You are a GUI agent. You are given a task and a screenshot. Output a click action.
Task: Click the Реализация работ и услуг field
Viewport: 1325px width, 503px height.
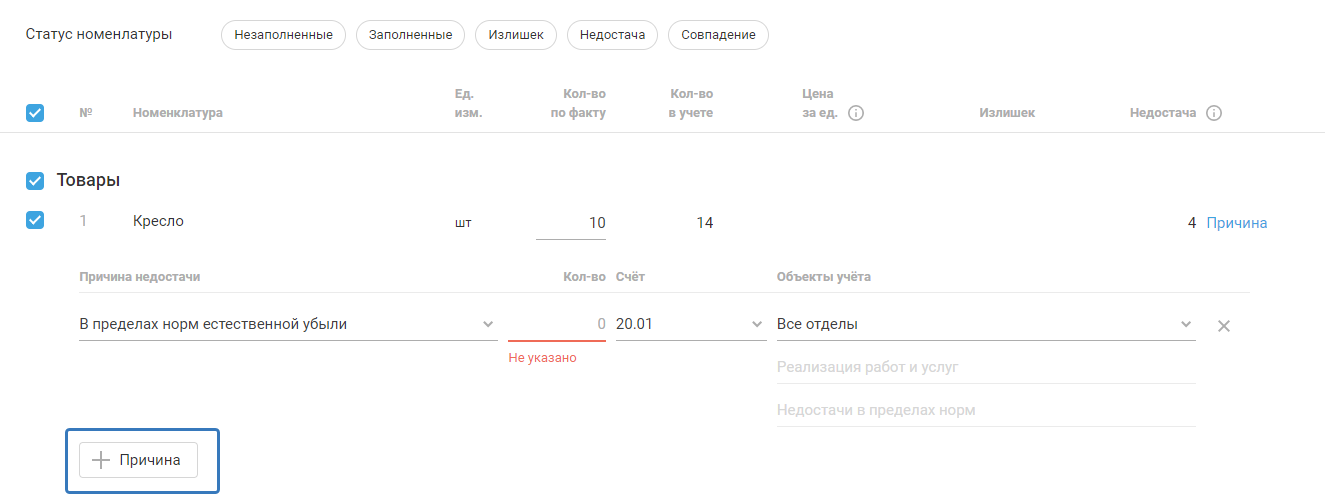985,367
